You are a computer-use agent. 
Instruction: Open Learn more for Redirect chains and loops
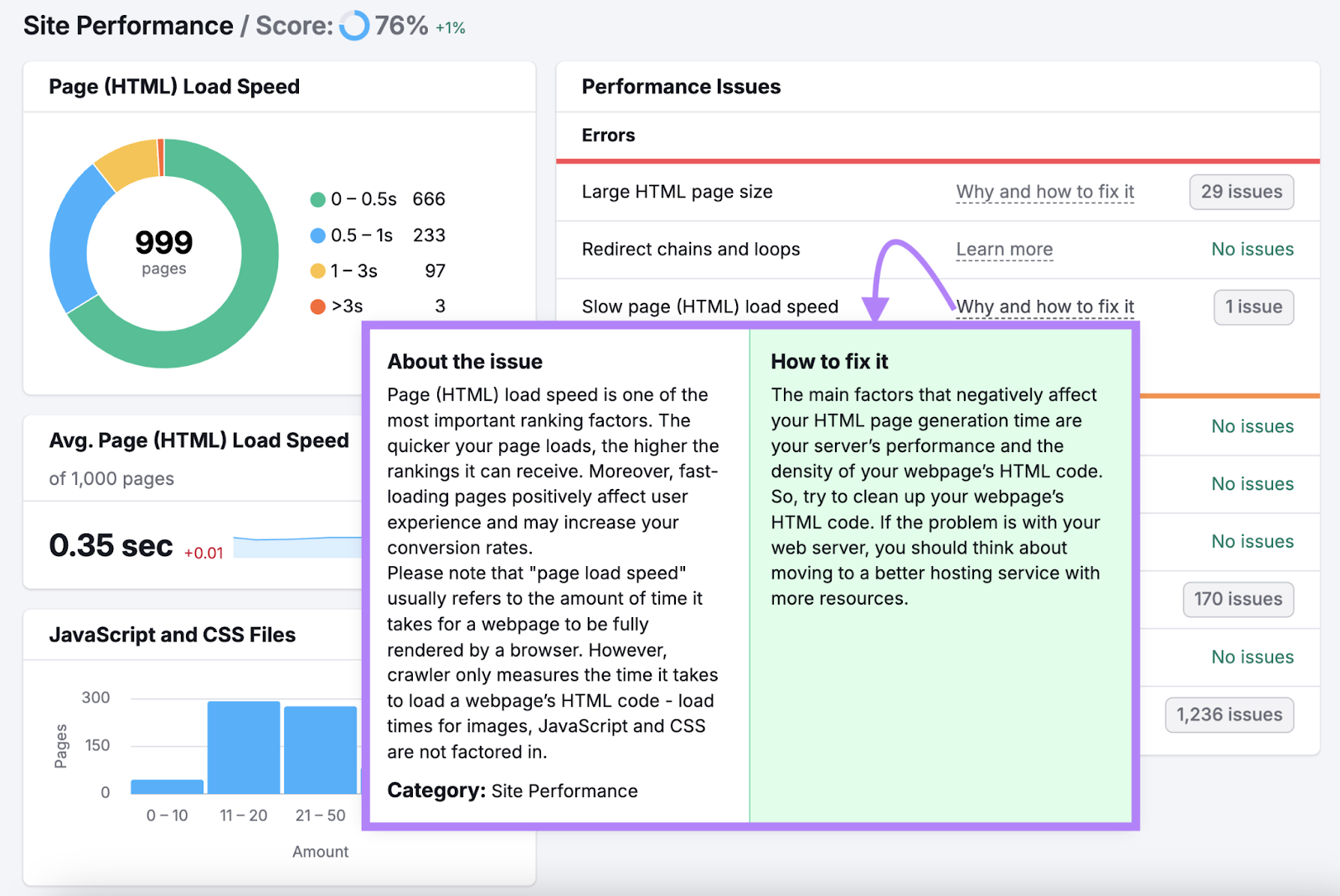(x=1004, y=249)
